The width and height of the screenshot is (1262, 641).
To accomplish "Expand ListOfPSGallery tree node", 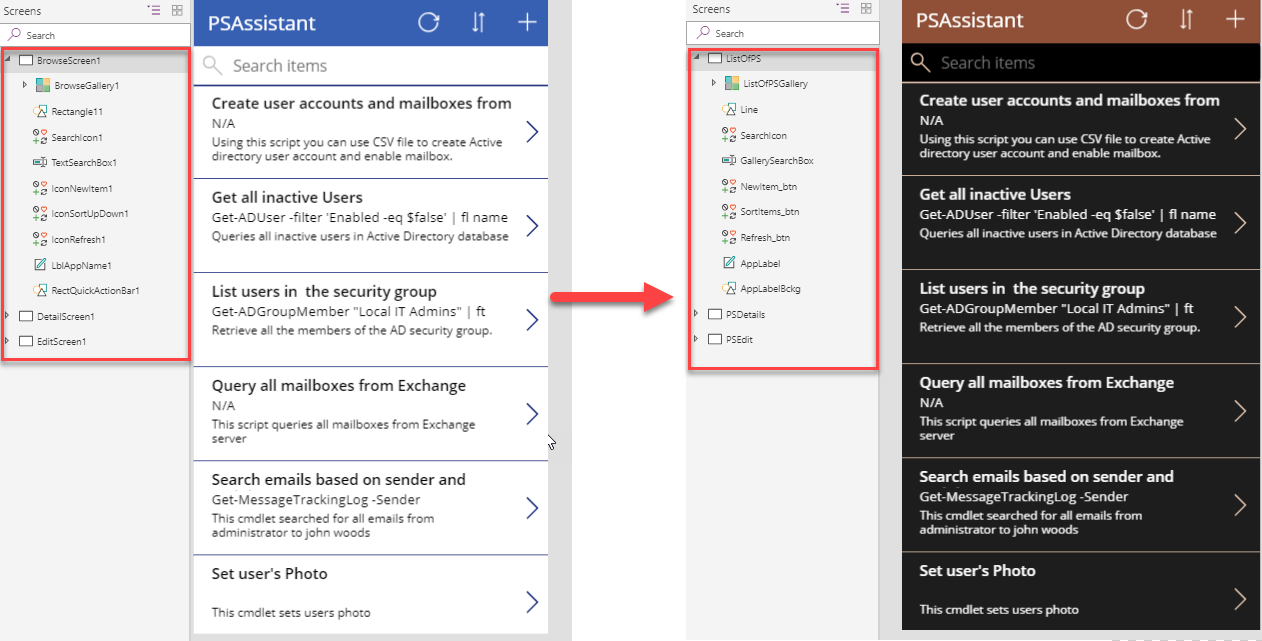I will coord(714,83).
